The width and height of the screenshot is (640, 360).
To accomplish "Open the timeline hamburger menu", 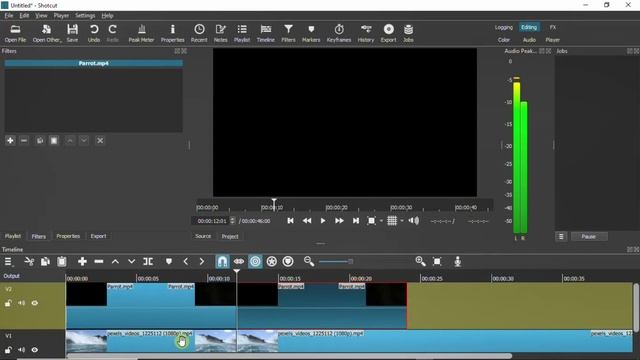I will (x=8, y=262).
